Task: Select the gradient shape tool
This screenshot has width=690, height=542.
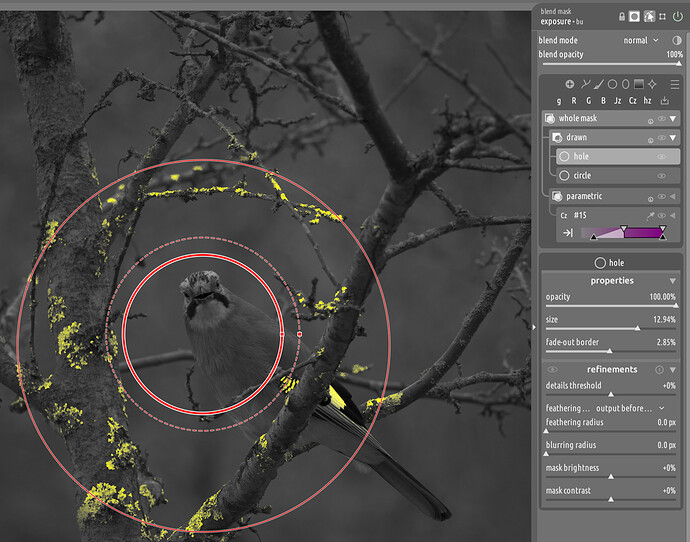Action: click(x=639, y=84)
